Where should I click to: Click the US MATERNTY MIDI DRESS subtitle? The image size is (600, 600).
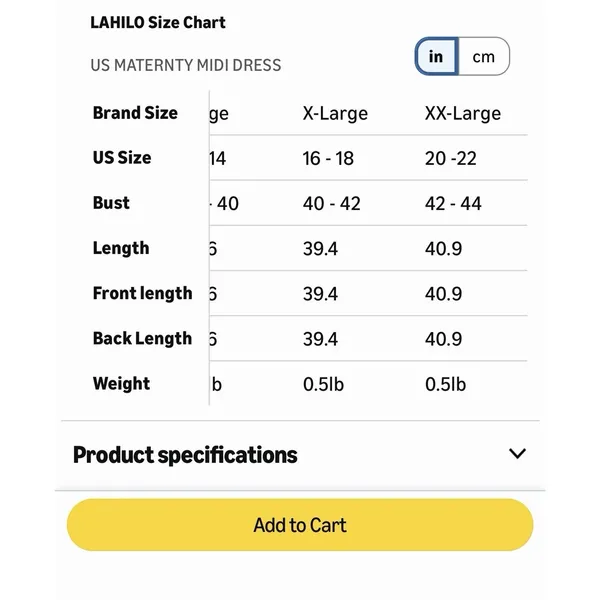pyautogui.click(x=186, y=65)
